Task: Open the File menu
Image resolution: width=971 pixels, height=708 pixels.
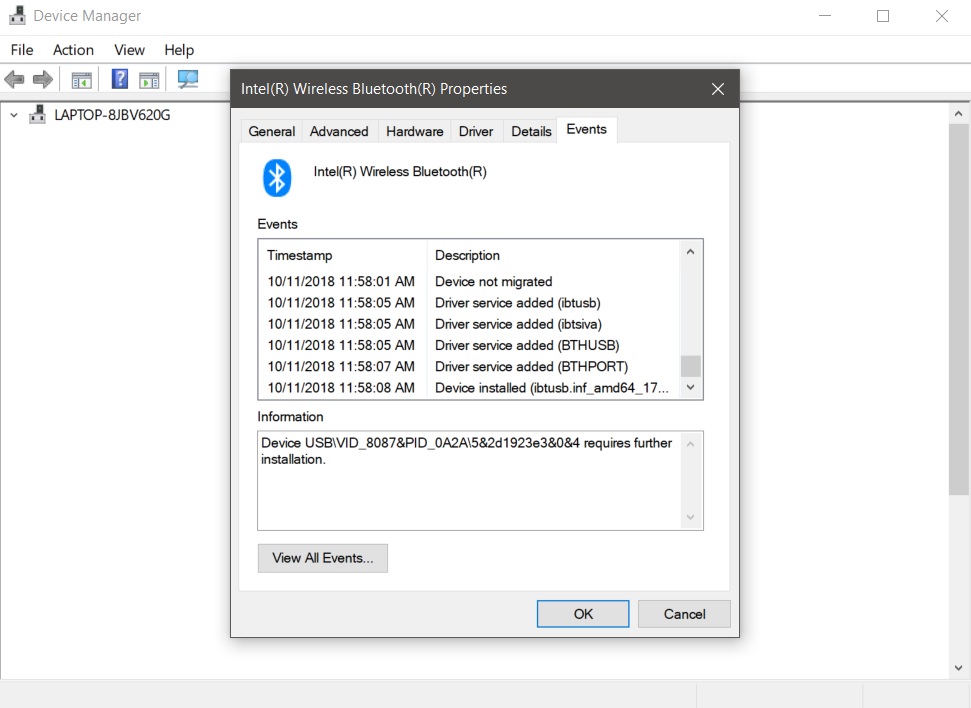Action: coord(21,49)
